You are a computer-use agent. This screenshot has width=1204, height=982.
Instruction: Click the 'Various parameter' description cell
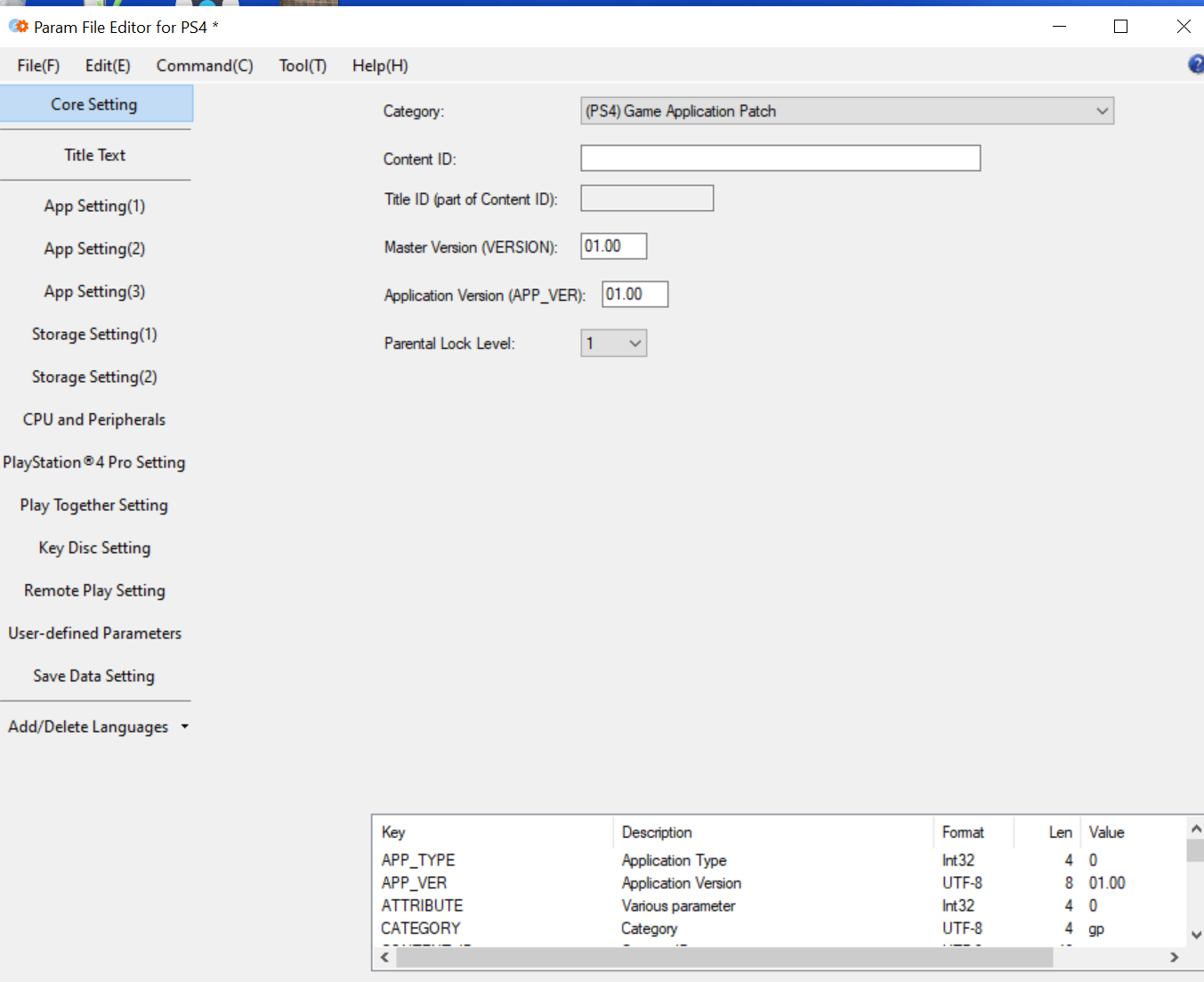(x=678, y=905)
